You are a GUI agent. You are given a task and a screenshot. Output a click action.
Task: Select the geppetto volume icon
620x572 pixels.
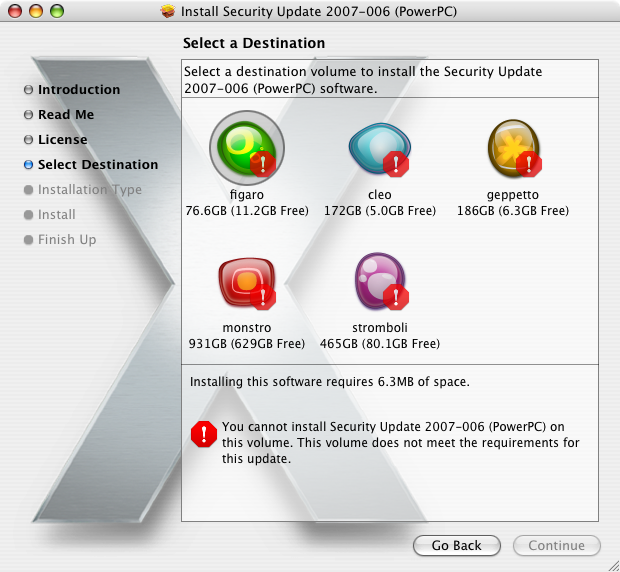pos(514,148)
